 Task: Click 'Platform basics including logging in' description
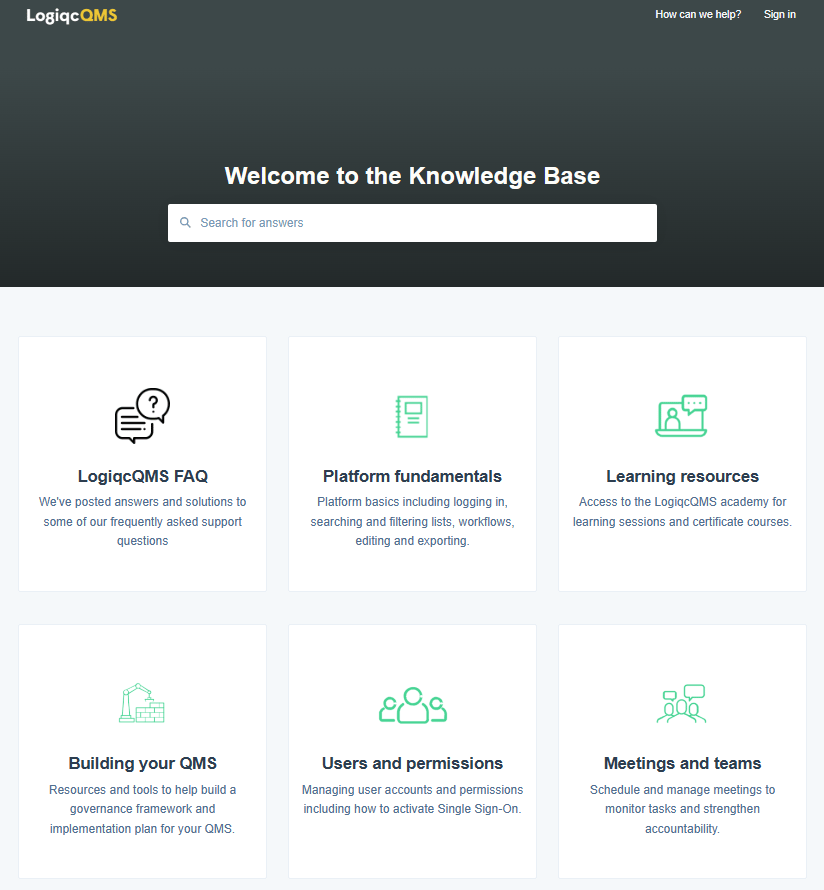coord(412,521)
